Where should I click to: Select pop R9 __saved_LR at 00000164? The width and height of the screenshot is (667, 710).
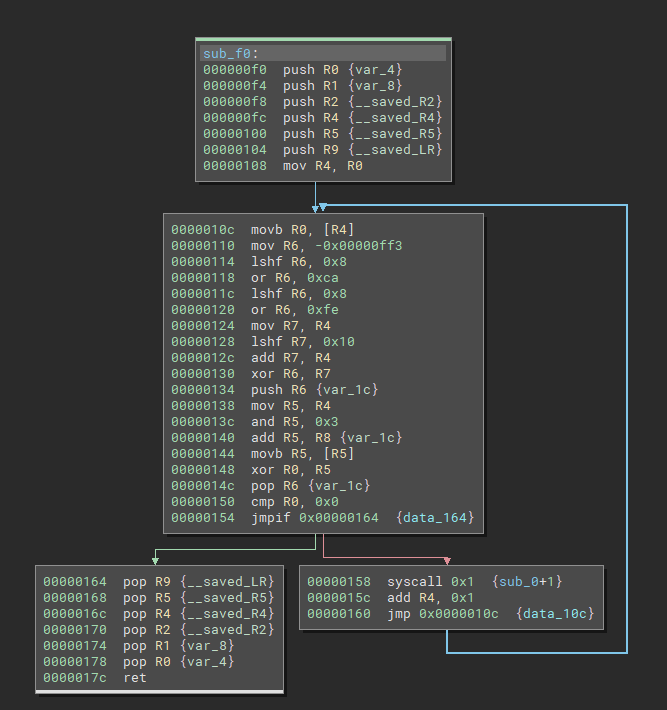point(159,581)
